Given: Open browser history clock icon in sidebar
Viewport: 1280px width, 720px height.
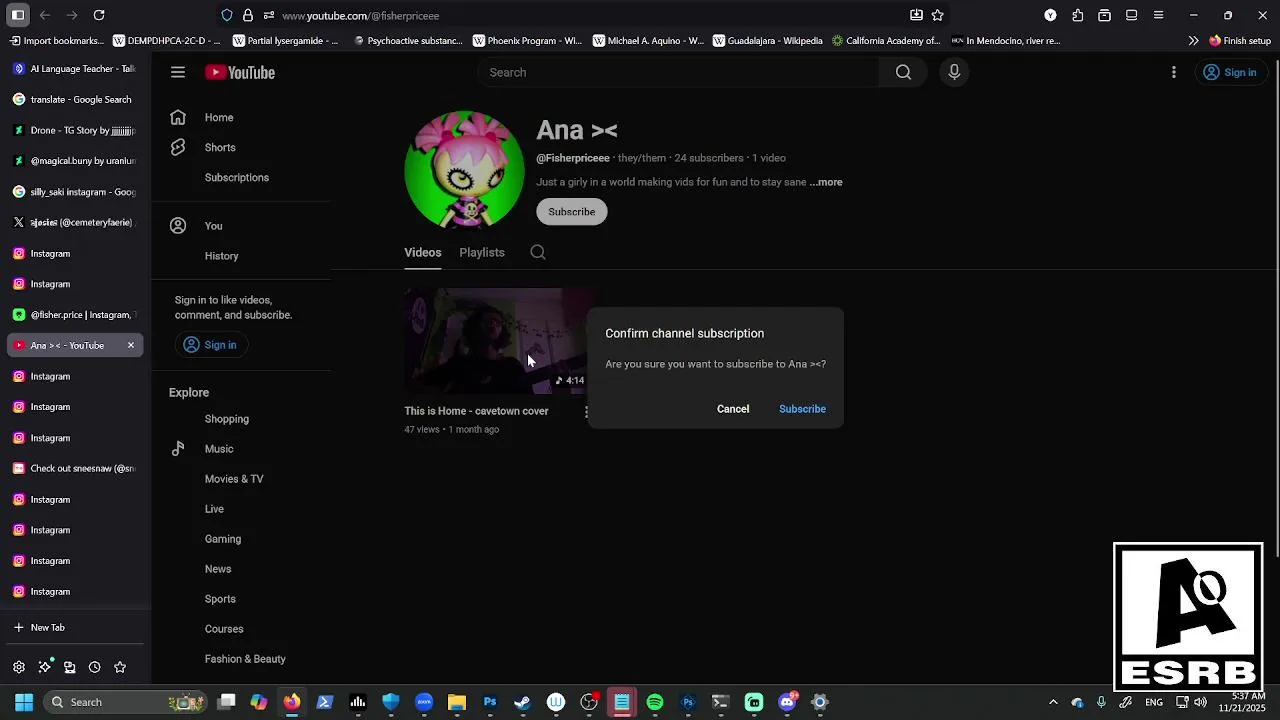Looking at the screenshot, I should click(x=94, y=667).
